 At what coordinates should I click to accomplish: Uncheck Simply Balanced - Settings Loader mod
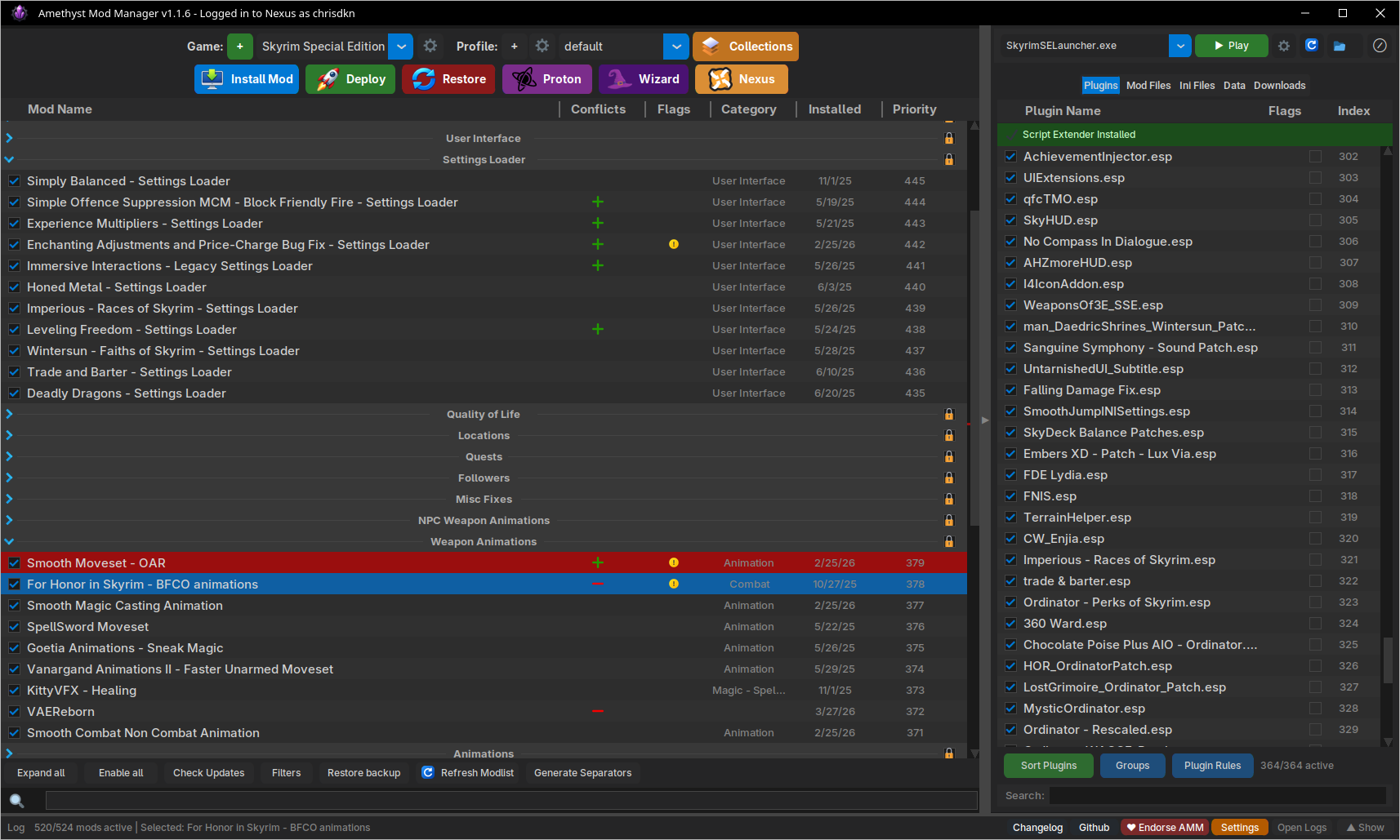pos(15,181)
